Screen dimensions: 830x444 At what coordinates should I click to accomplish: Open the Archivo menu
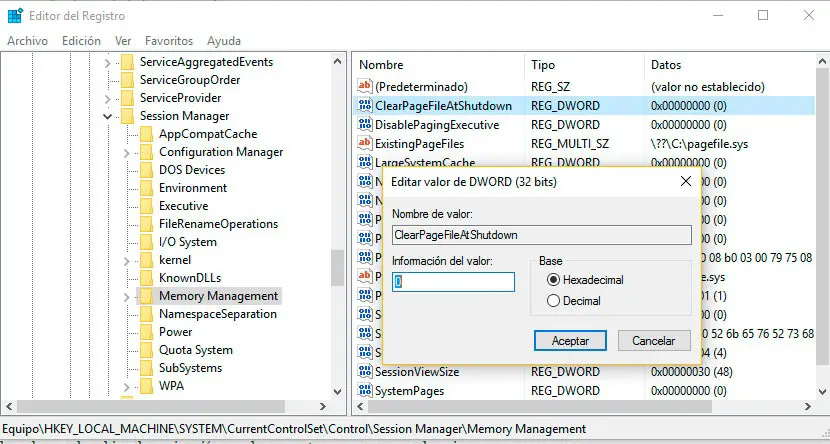coord(27,41)
